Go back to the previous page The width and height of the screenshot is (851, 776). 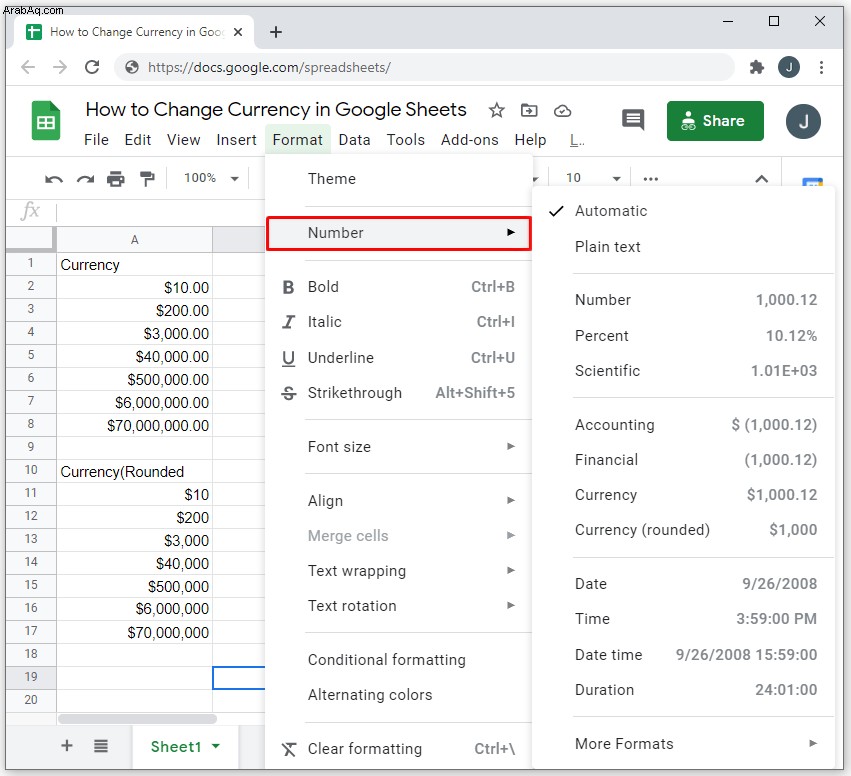28,67
